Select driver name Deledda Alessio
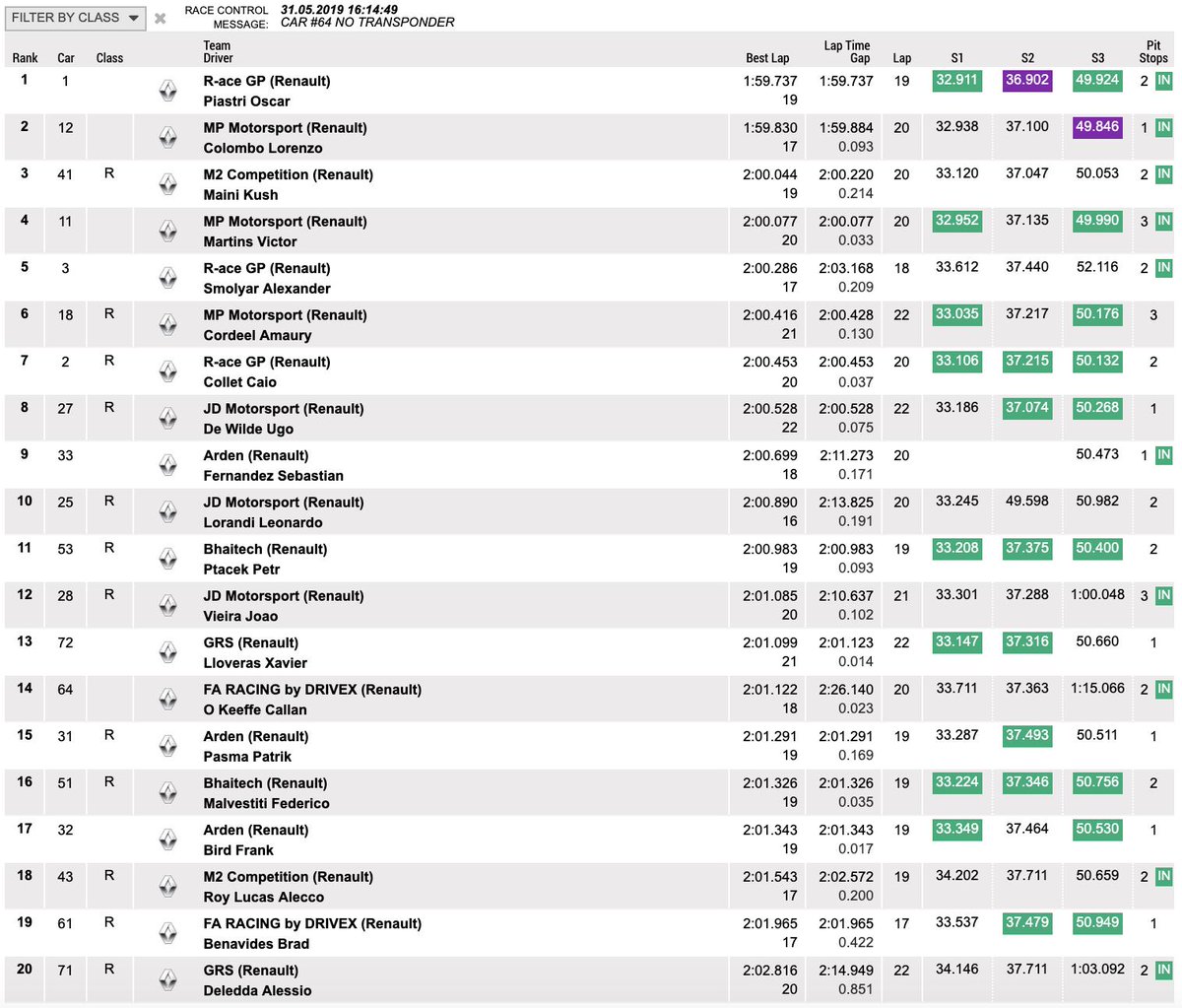Viewport: 1182px width, 1008px height. (257, 991)
